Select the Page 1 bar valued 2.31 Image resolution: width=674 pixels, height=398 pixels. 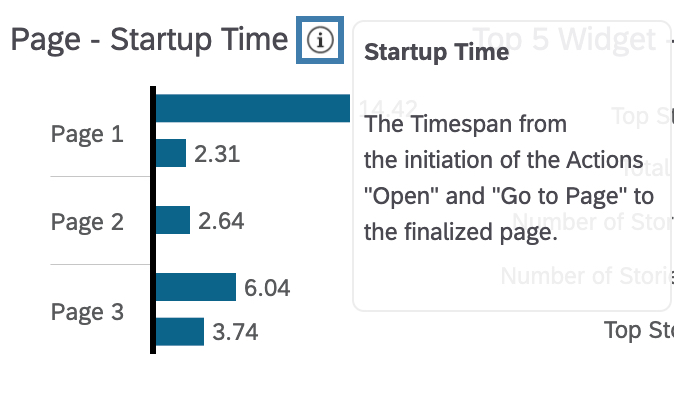[171, 153]
